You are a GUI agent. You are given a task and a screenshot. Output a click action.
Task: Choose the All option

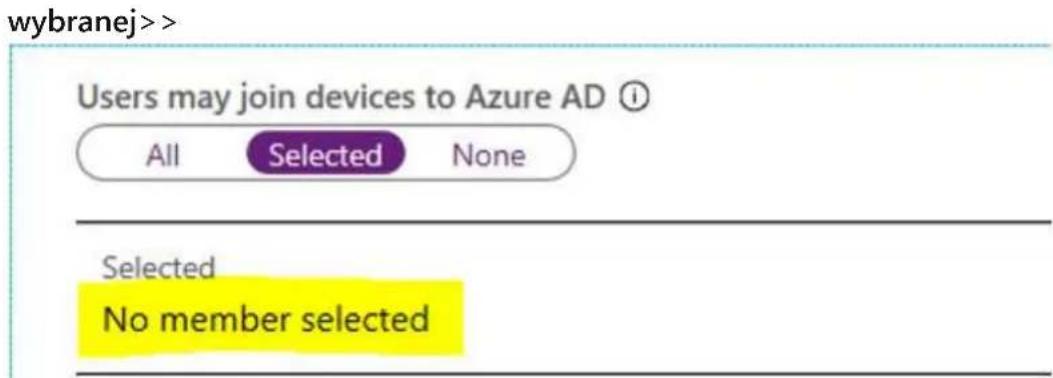(x=164, y=156)
